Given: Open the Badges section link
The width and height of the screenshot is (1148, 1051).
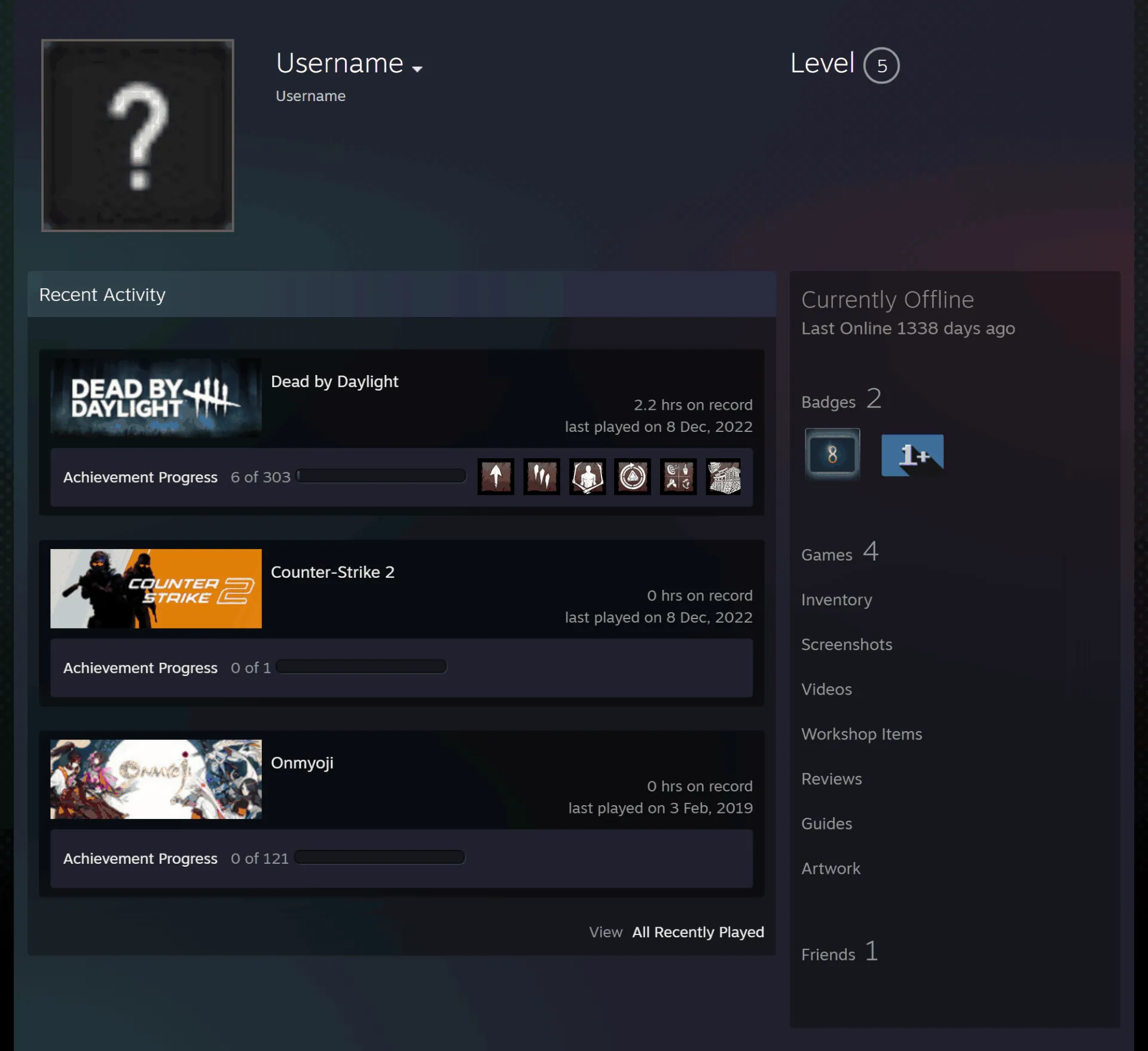Looking at the screenshot, I should 841,399.
